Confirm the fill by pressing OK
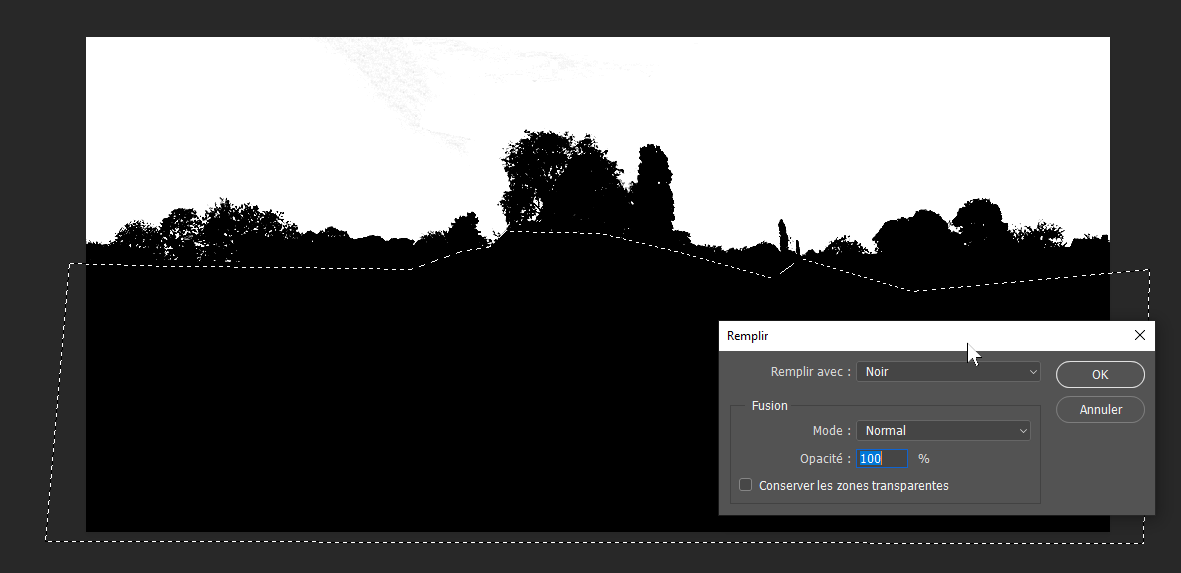 click(1100, 375)
